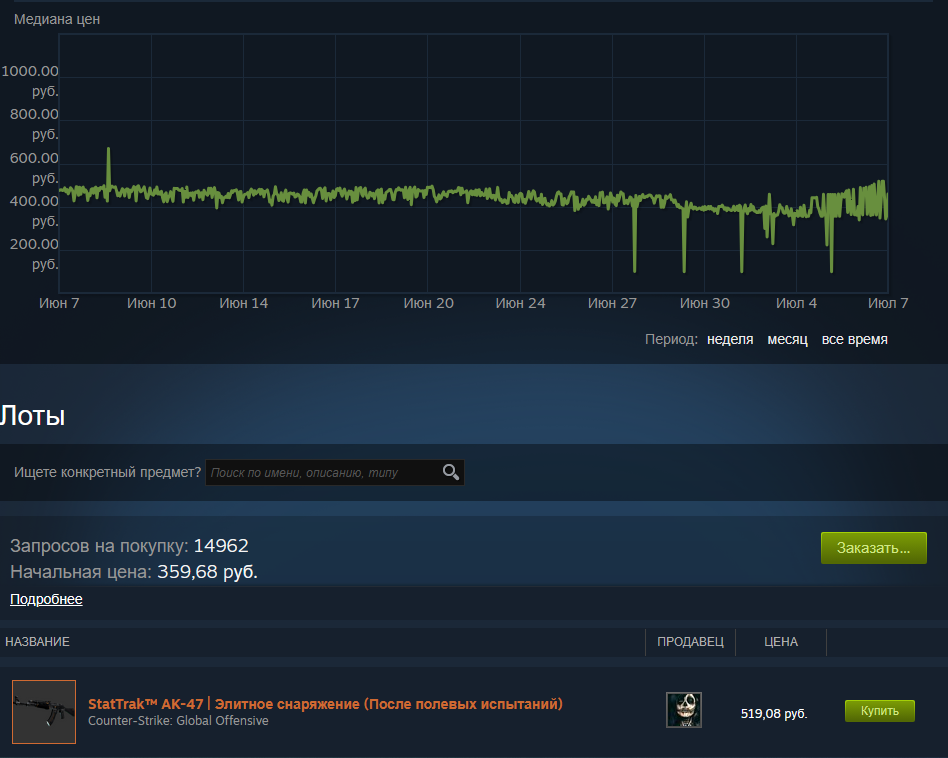
Task: Click the 600.00 руб. price axis label
Action: [34, 168]
